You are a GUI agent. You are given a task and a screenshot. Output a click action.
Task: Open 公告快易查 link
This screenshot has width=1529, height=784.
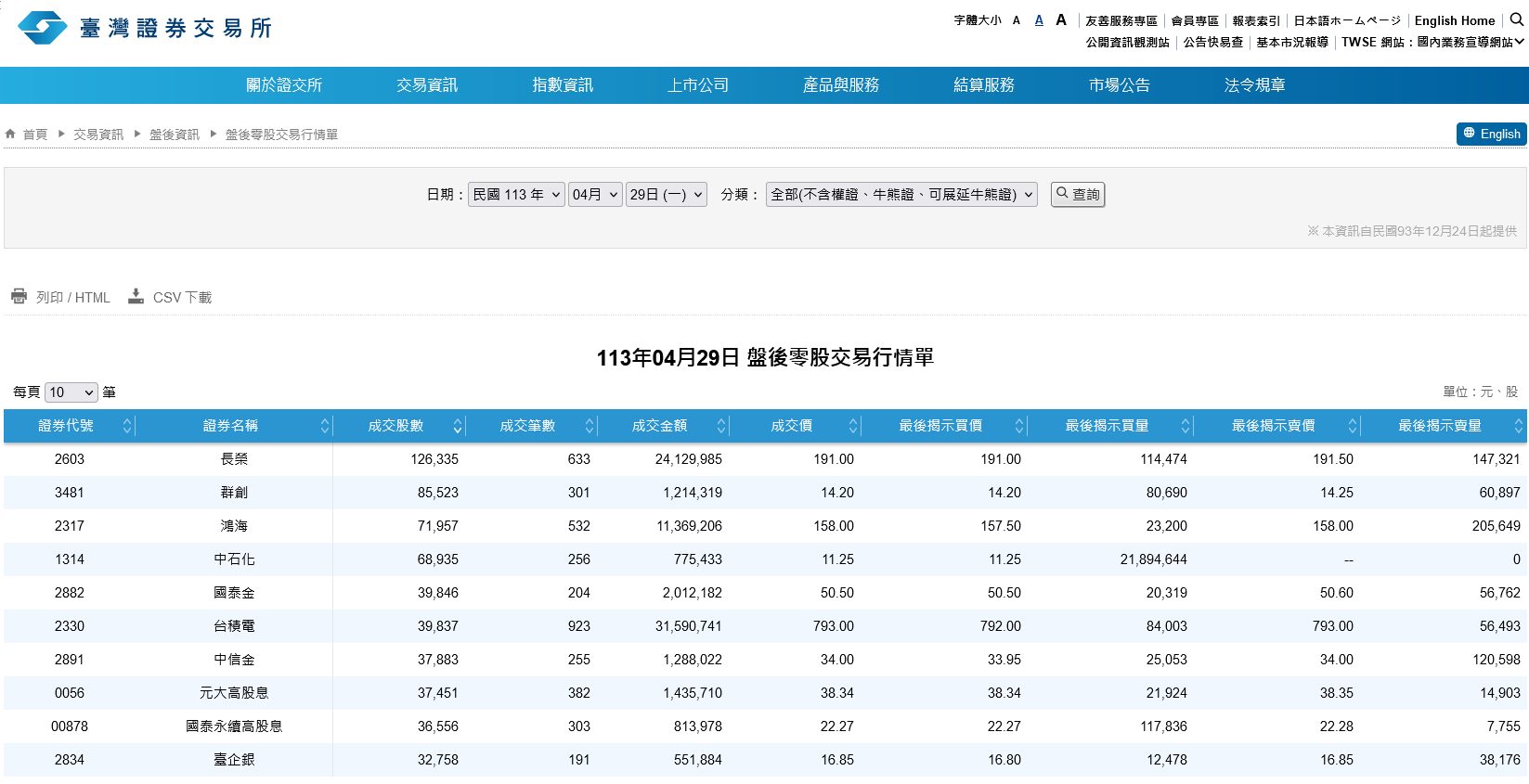coord(1213,42)
